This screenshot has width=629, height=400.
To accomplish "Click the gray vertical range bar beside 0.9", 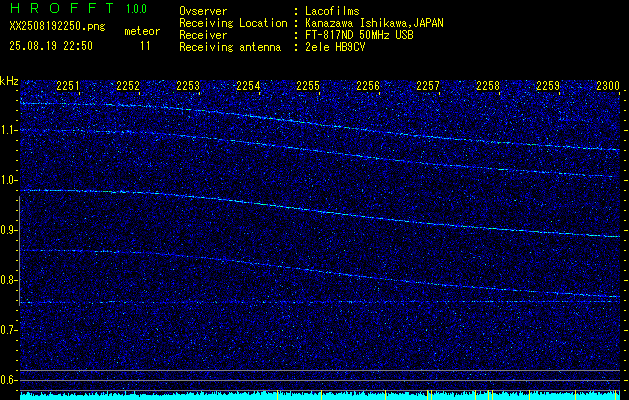I will [19, 251].
